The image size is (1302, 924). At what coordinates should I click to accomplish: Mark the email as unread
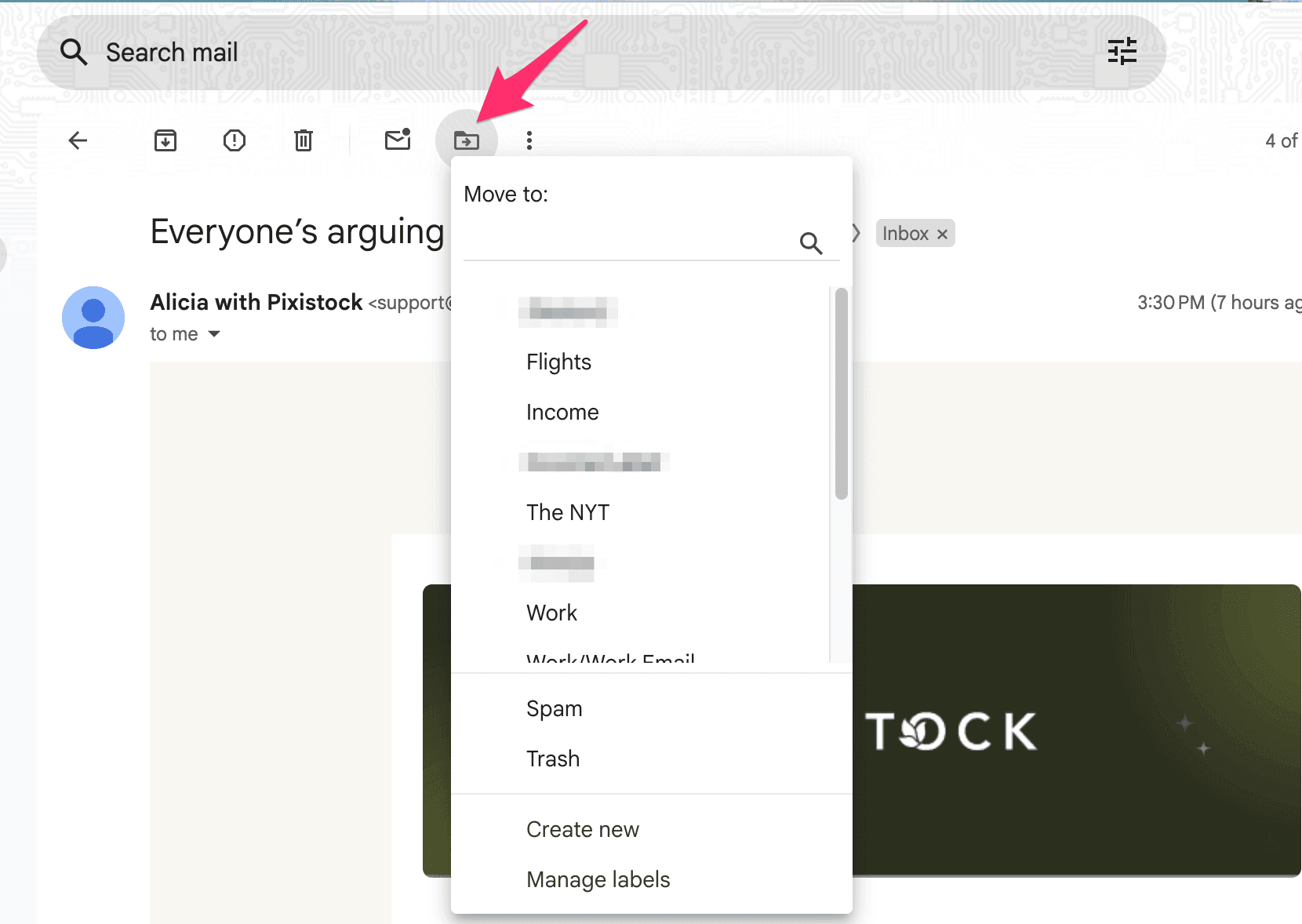coord(397,140)
